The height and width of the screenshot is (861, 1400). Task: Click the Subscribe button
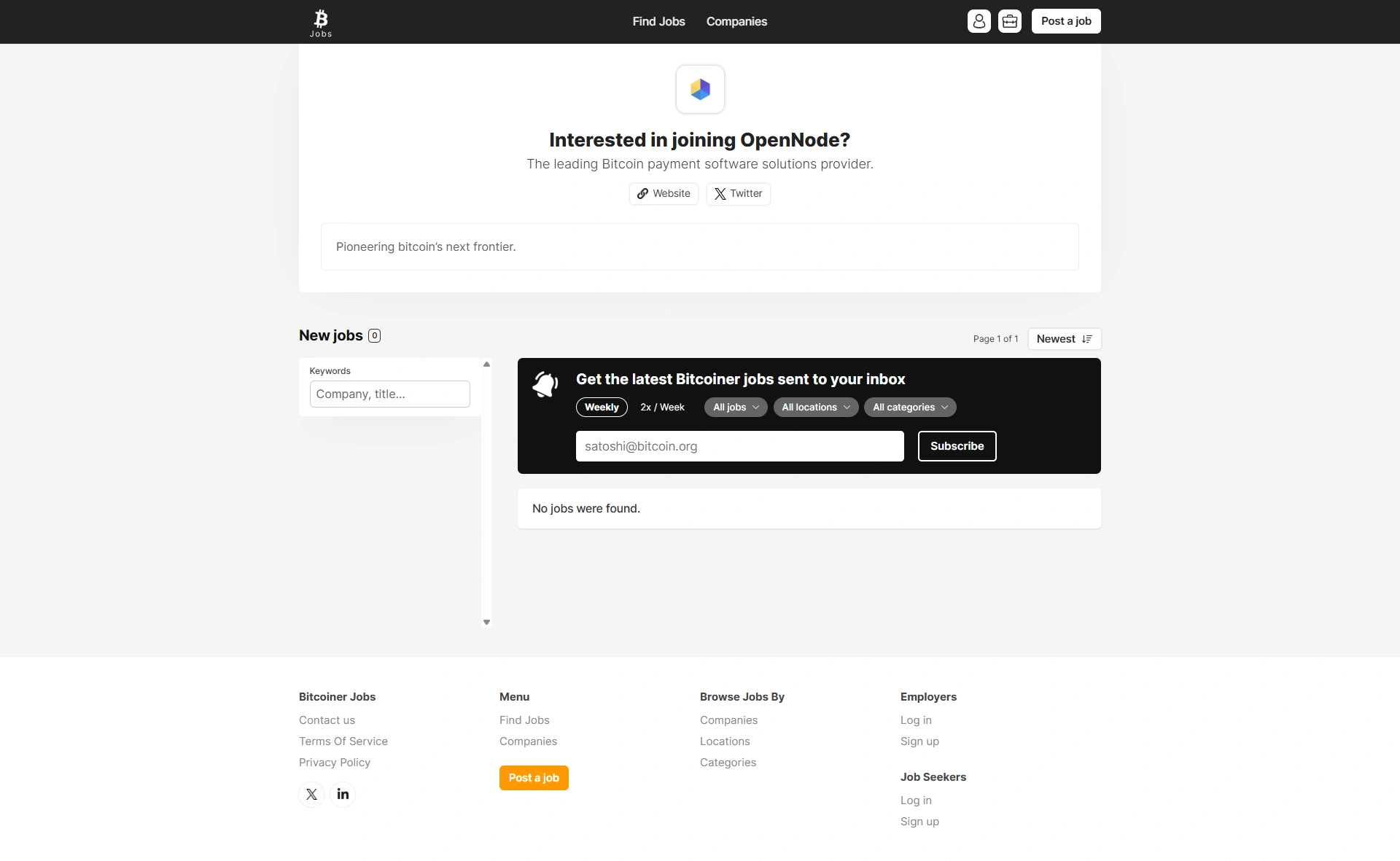click(x=957, y=446)
